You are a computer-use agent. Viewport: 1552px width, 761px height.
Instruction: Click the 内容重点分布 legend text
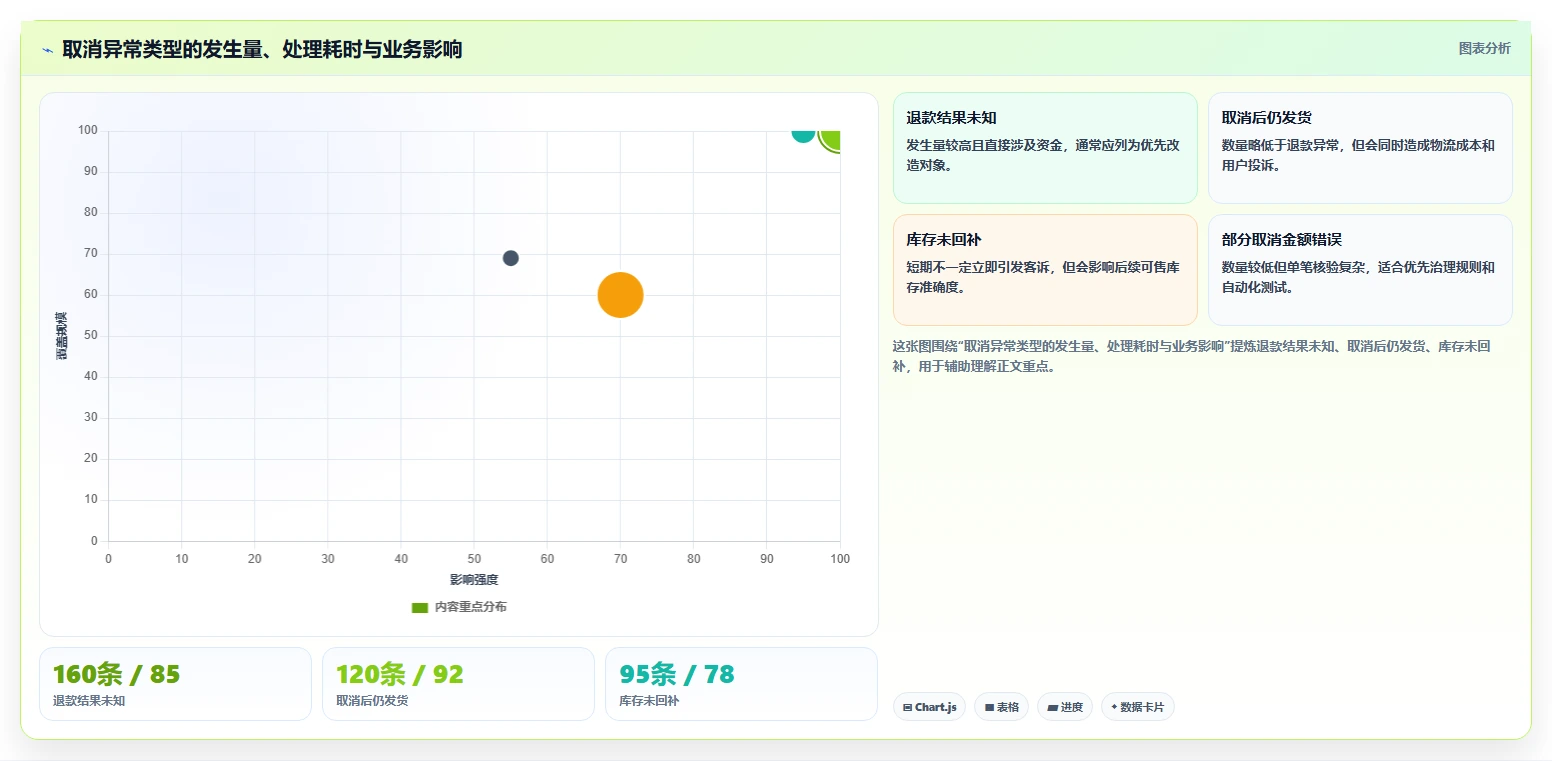point(470,607)
